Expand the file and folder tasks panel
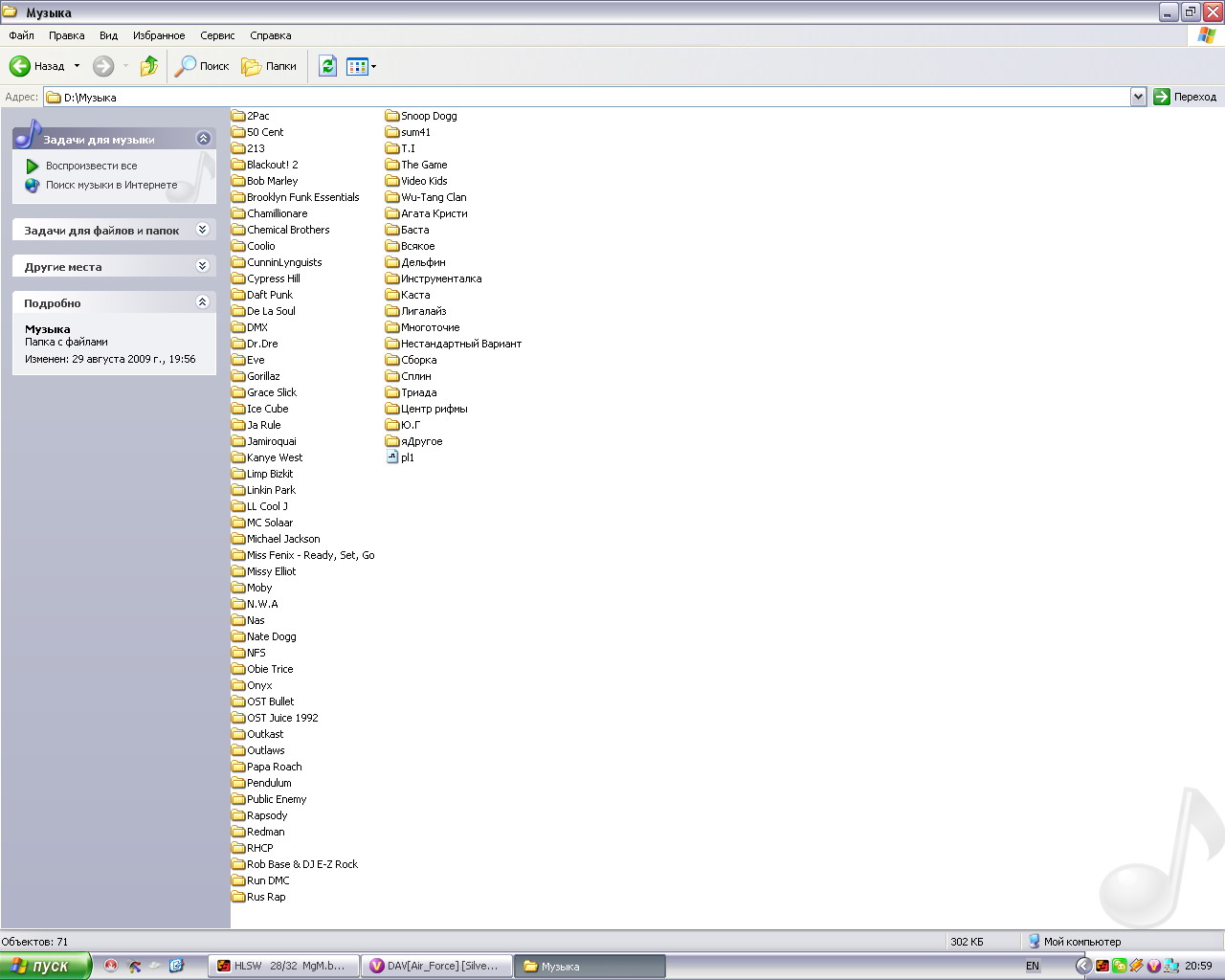 pos(202,230)
